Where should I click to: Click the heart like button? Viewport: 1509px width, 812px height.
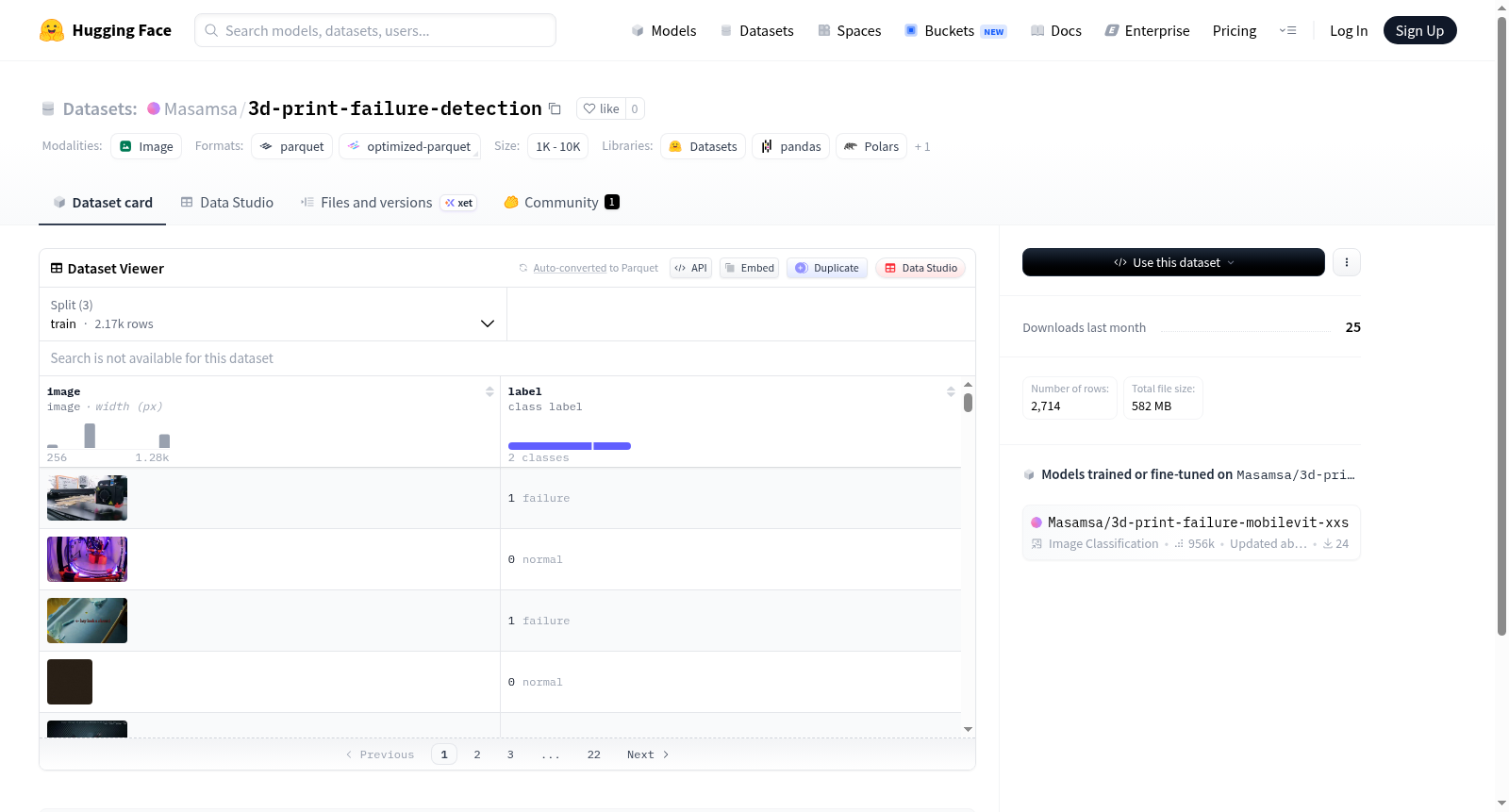[601, 108]
